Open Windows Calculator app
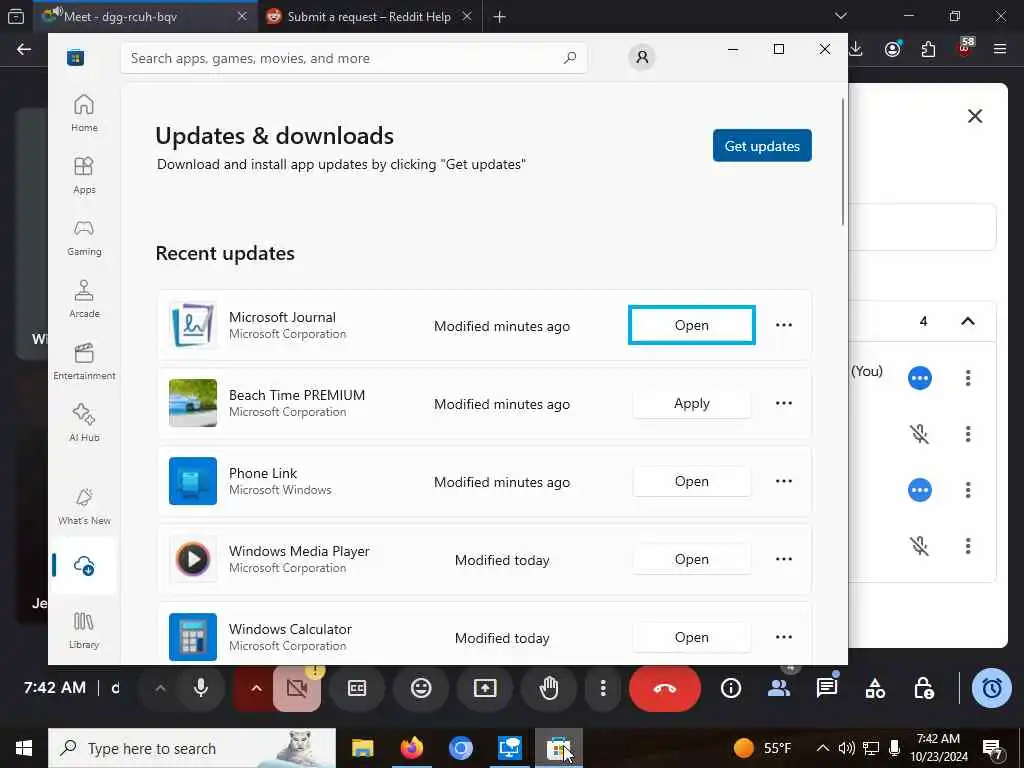The image size is (1024, 768). [x=692, y=637]
